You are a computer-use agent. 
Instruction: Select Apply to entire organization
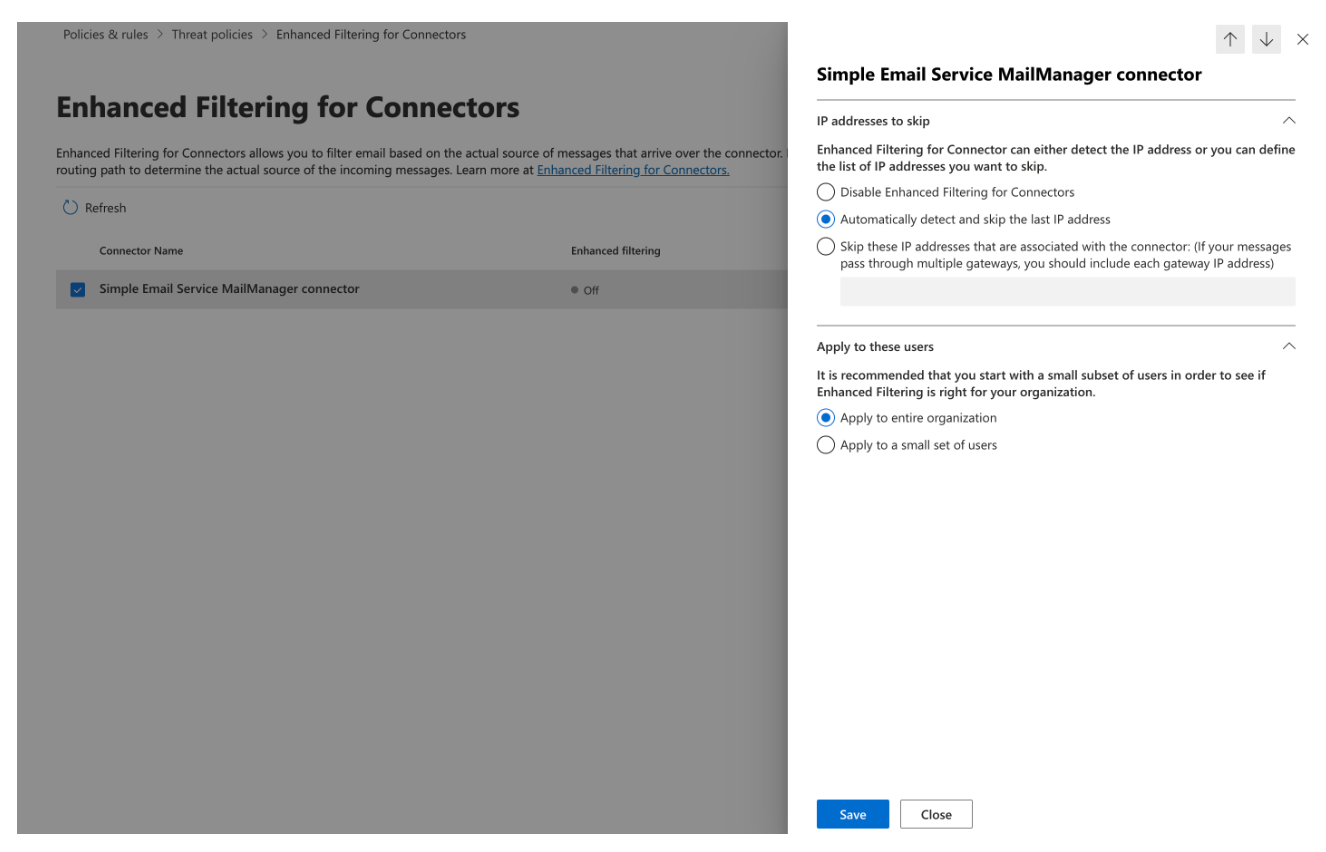click(826, 417)
